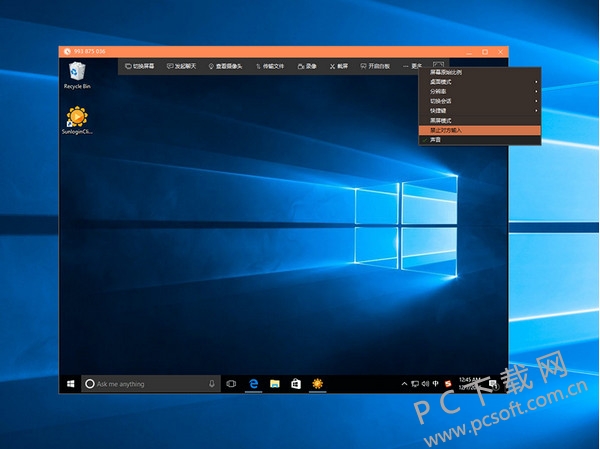
Task: Open 传输文件 file transfer tool
Action: coord(270,66)
